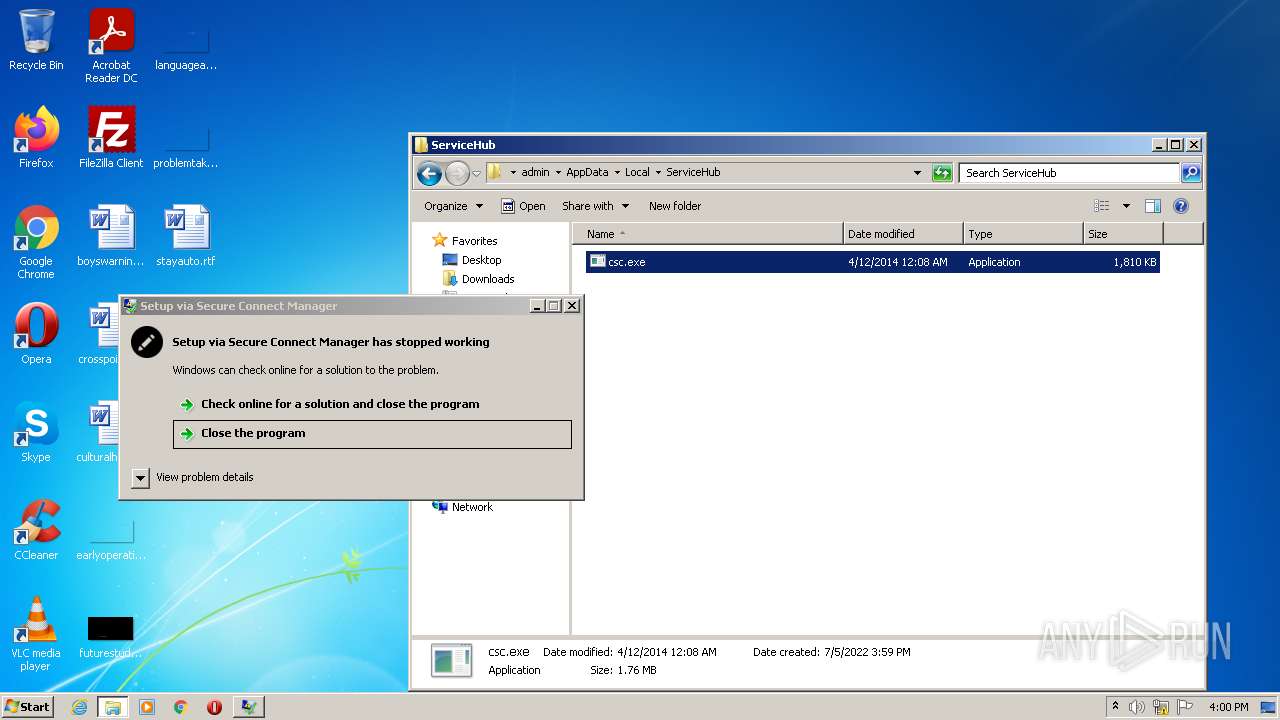Sort by the Type column header

[1024, 234]
